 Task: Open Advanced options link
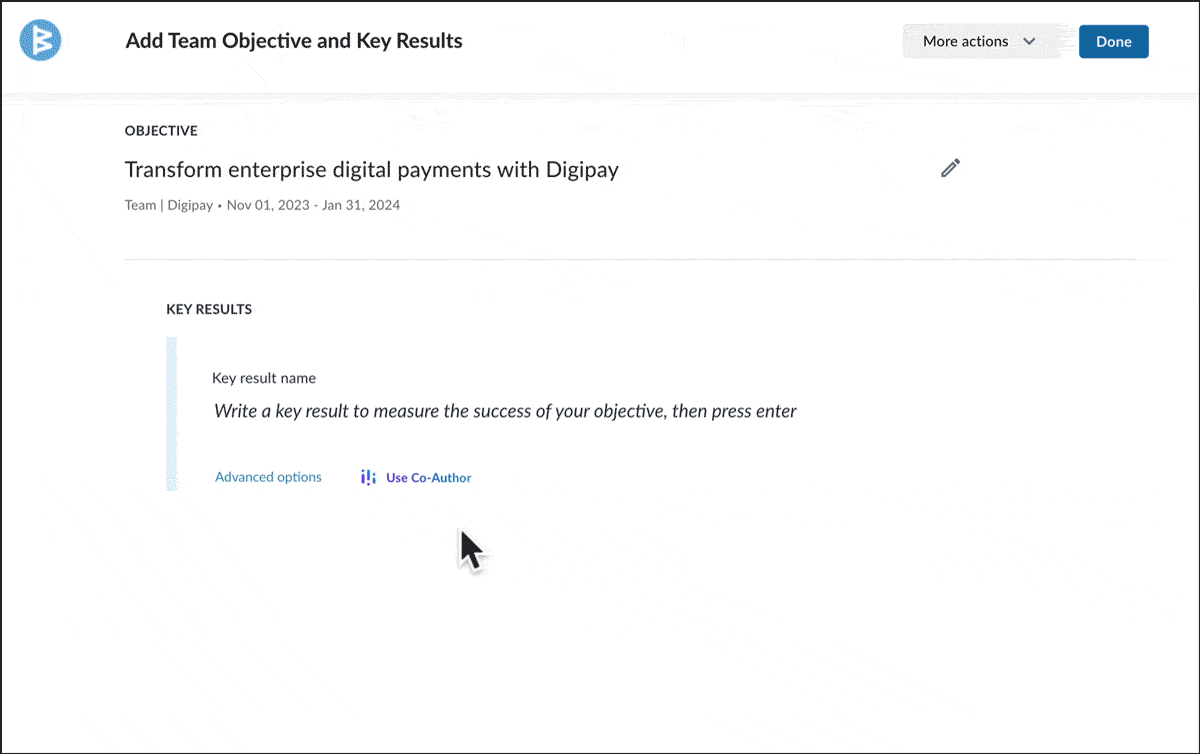click(x=268, y=477)
